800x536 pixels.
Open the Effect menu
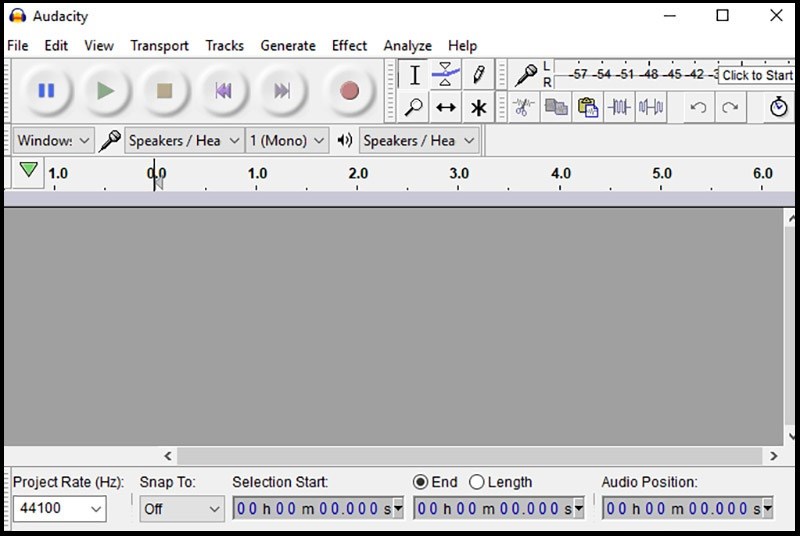(x=349, y=45)
